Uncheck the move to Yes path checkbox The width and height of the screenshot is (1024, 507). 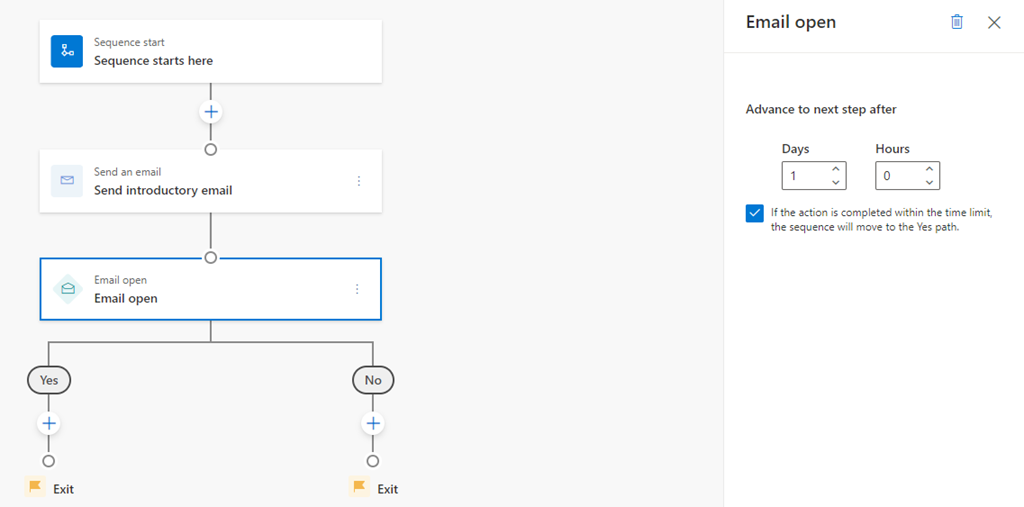tap(755, 213)
